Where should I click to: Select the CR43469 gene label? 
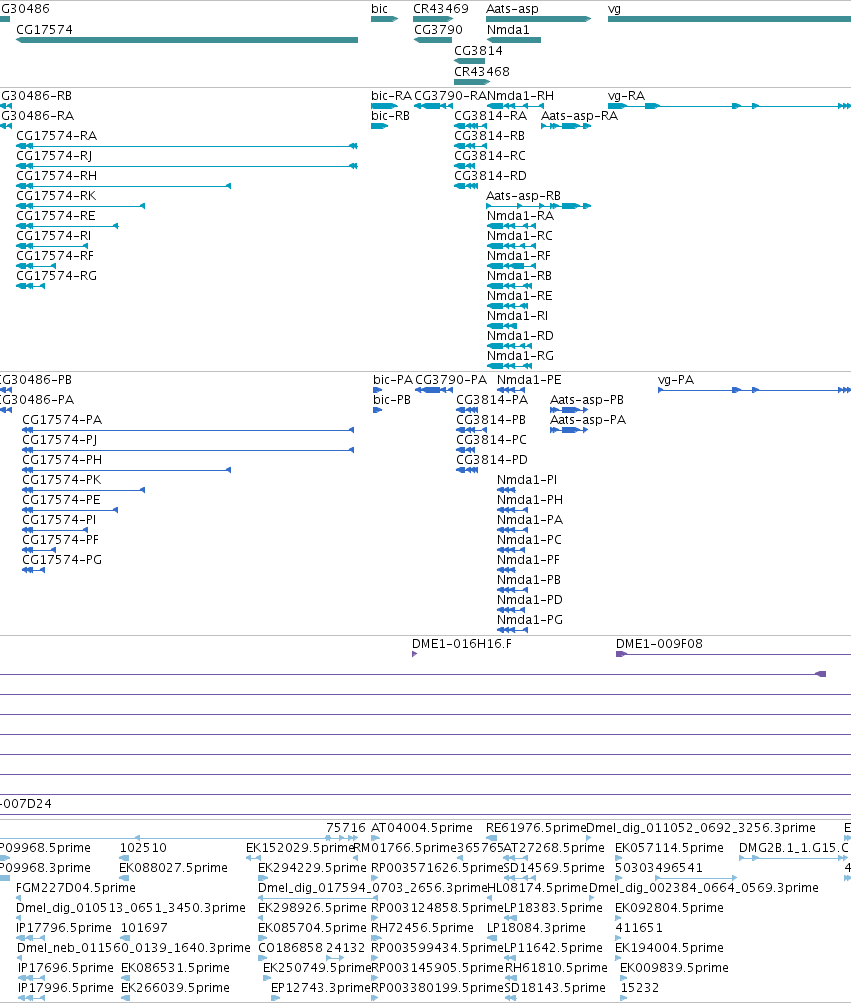441,9
